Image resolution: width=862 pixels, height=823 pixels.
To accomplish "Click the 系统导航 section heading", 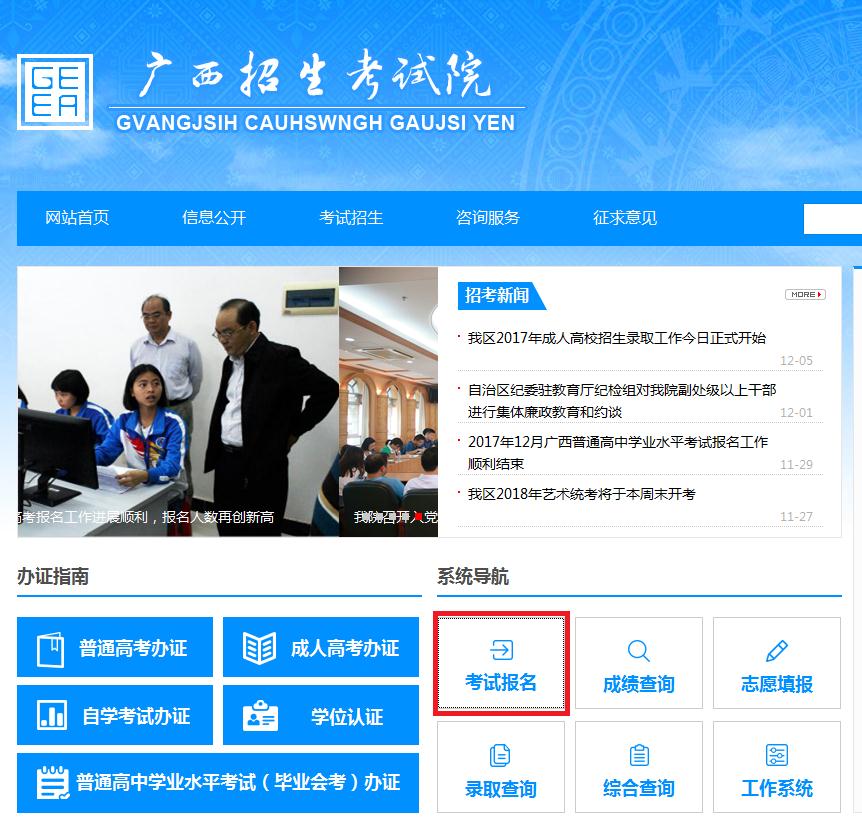I will tap(473, 577).
